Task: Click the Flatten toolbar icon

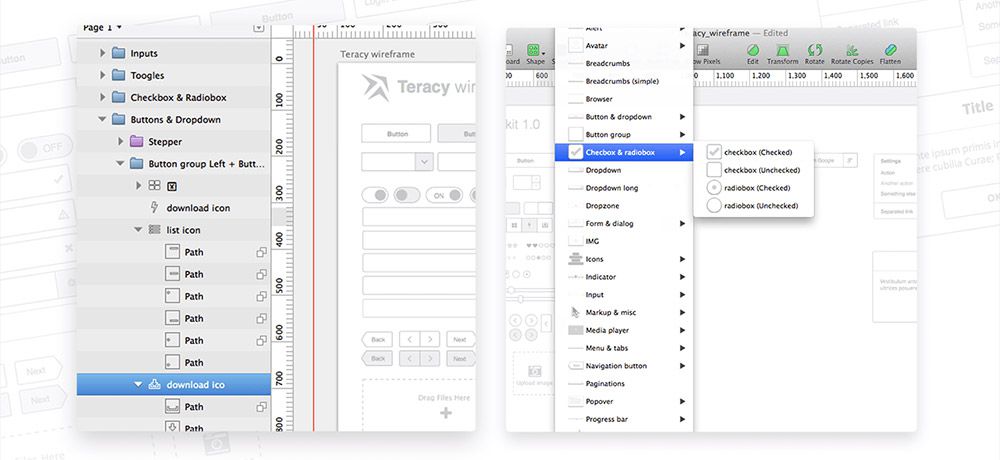Action: [x=890, y=50]
